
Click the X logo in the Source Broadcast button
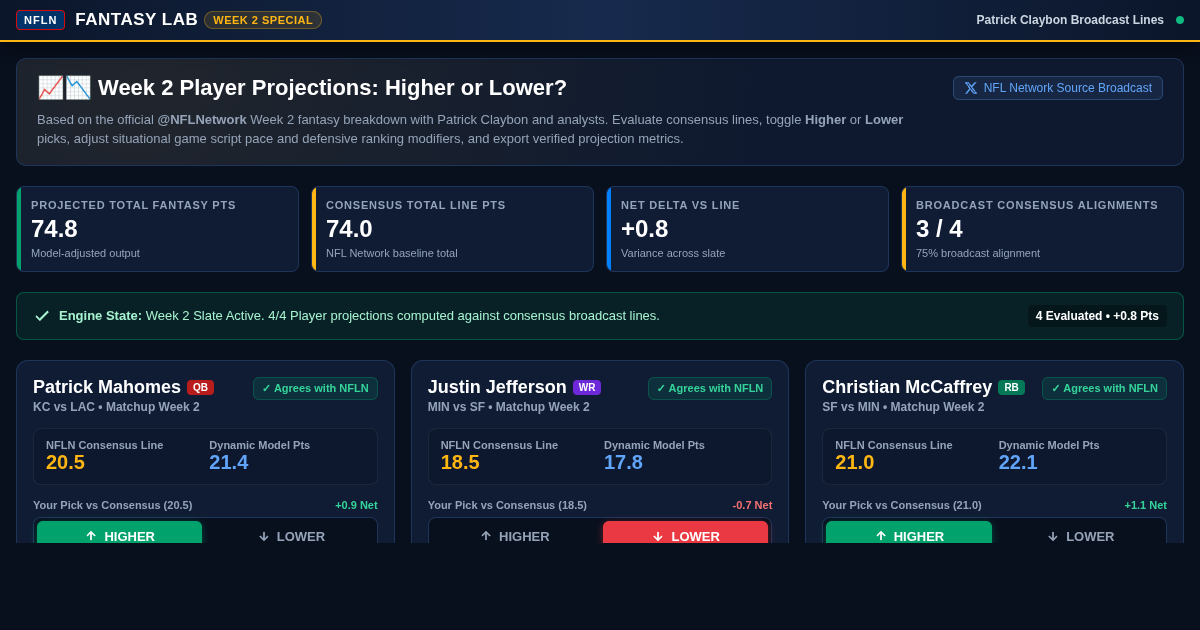(971, 88)
